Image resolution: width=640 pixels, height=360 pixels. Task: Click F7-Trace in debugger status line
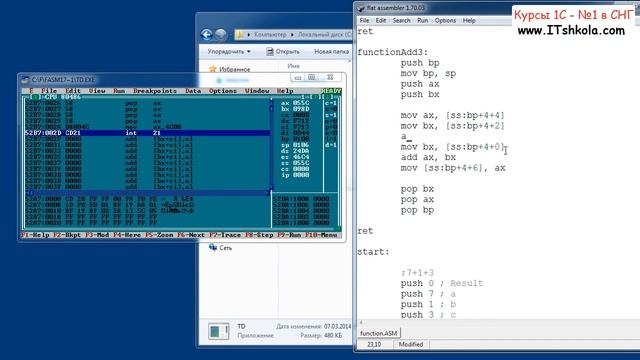click(224, 235)
